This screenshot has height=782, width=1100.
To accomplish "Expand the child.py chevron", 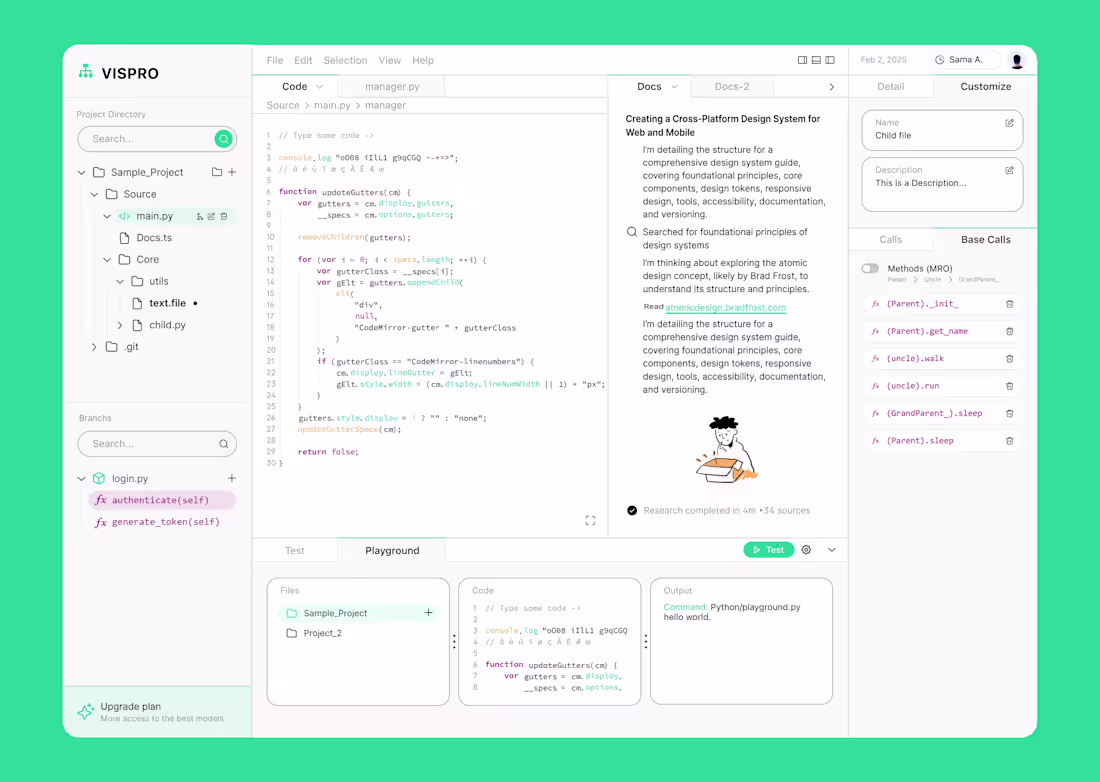I will coord(120,325).
